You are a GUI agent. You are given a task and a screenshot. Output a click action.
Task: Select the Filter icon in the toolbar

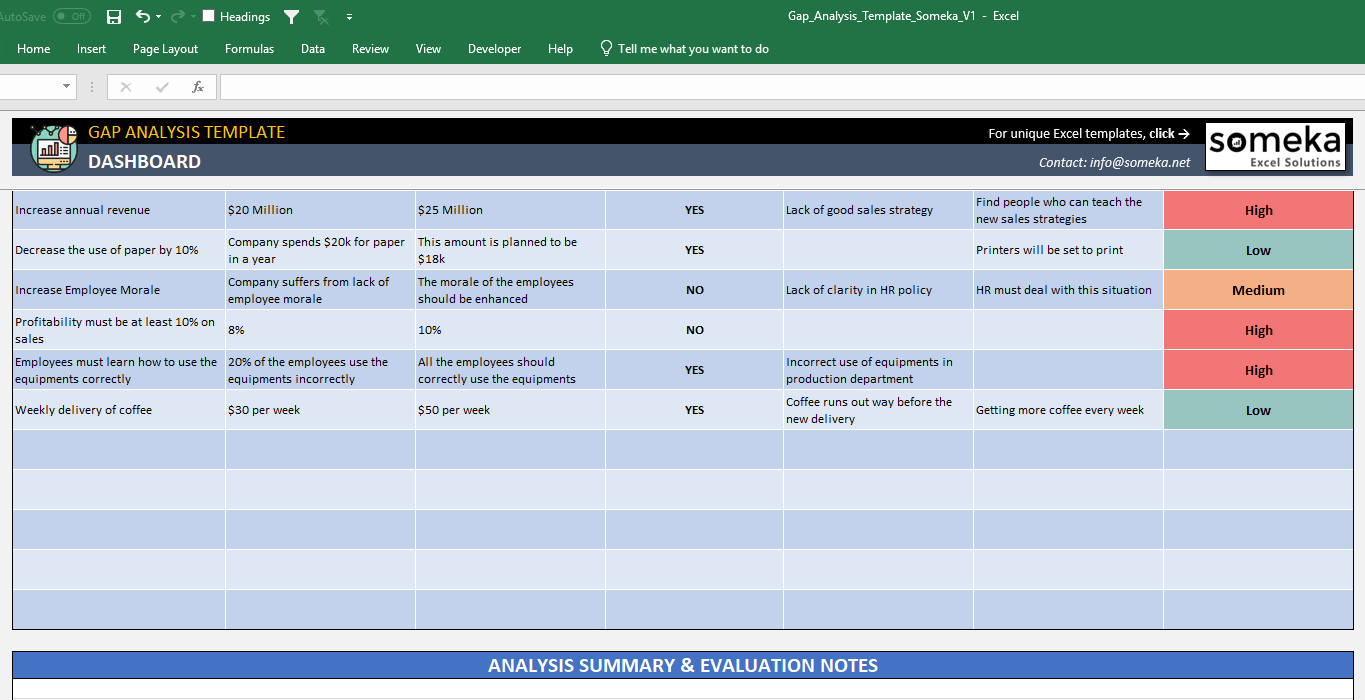click(x=290, y=16)
